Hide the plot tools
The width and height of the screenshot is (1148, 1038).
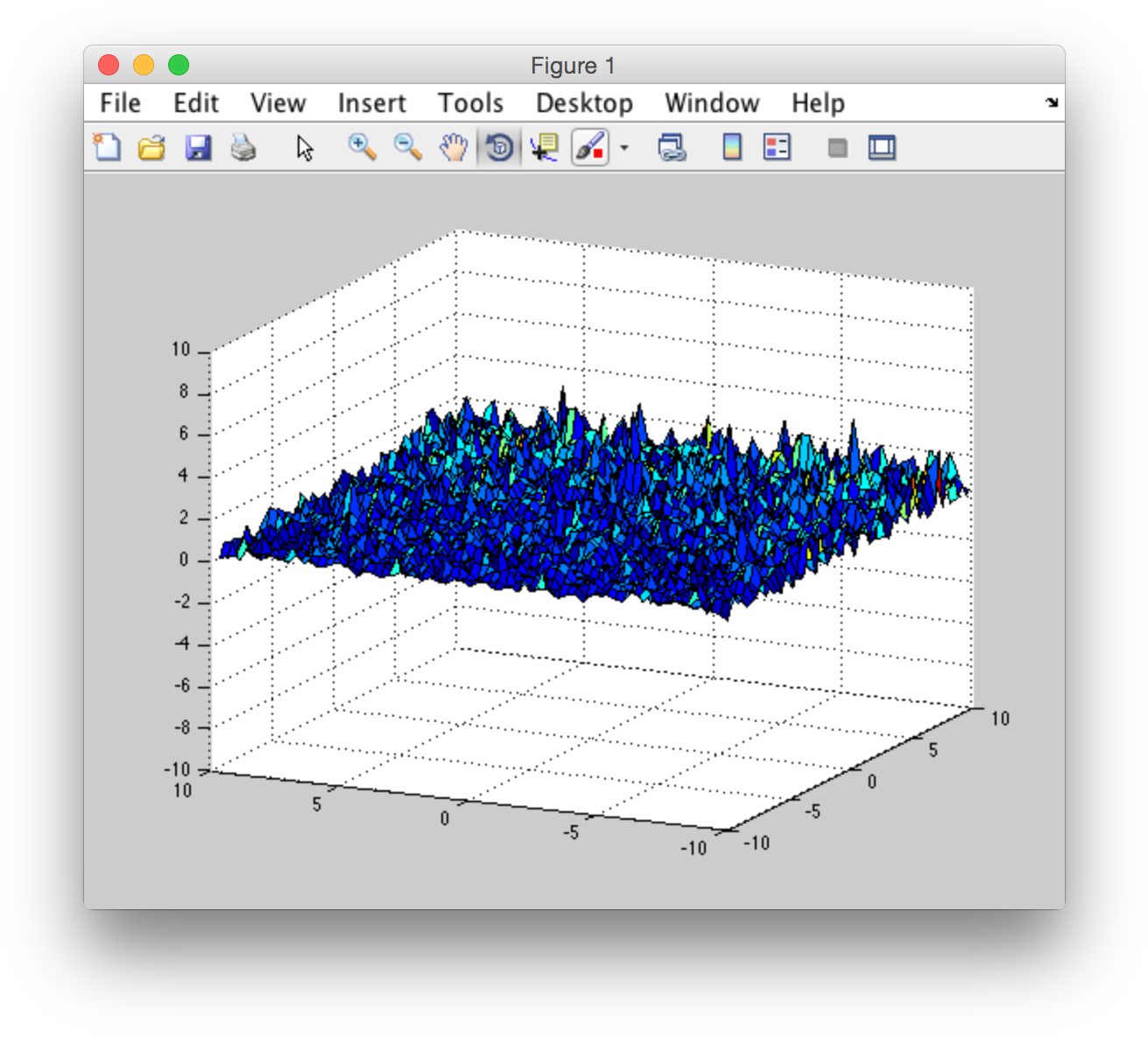[x=836, y=147]
